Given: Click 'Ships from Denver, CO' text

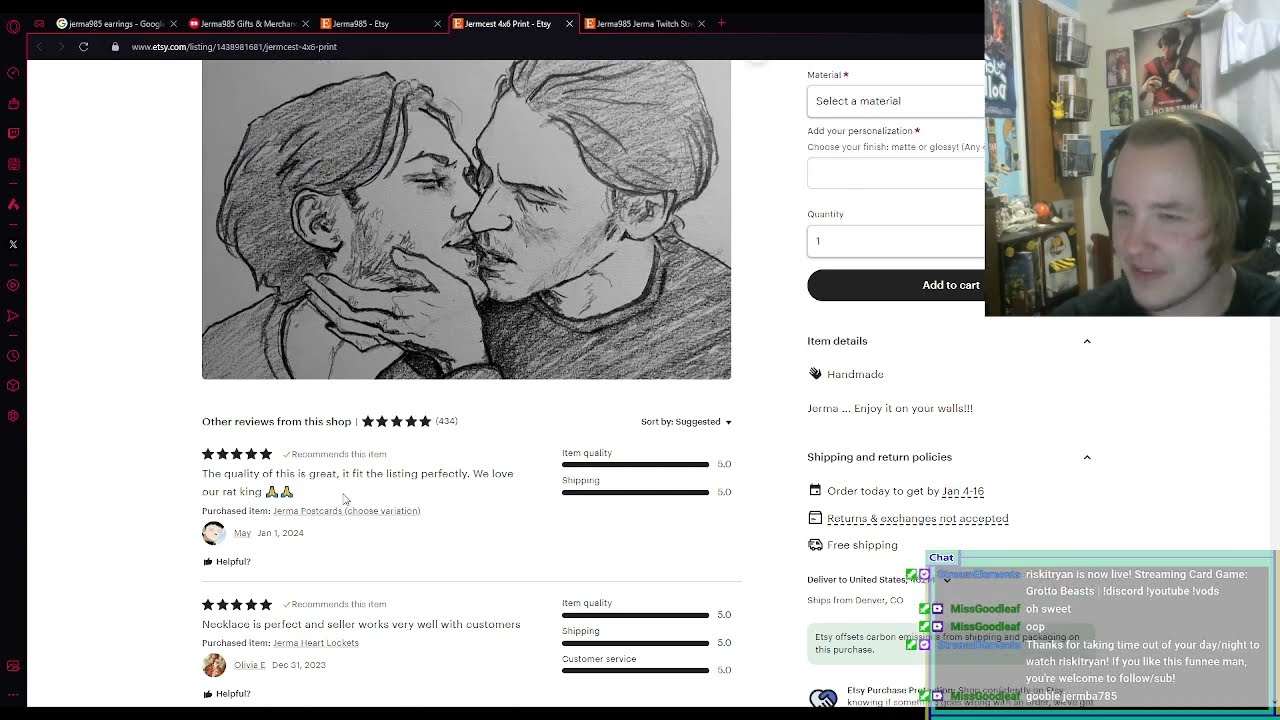Looking at the screenshot, I should [x=855, y=600].
